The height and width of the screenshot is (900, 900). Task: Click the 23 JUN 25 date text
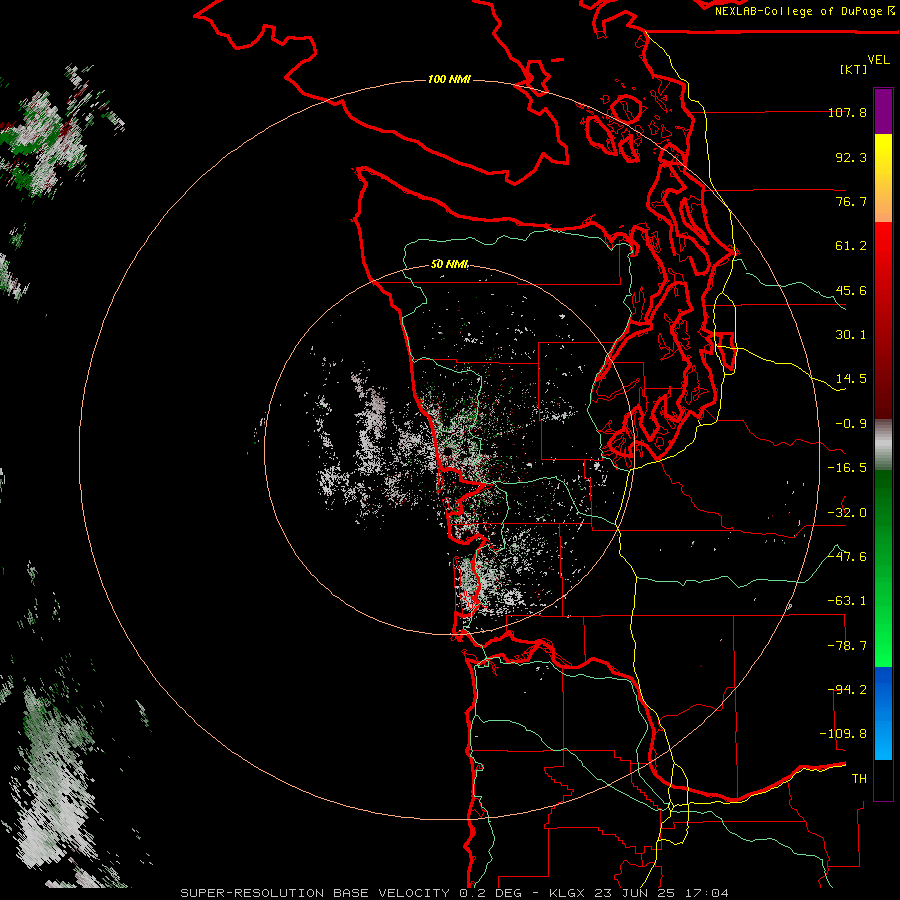[x=633, y=893]
